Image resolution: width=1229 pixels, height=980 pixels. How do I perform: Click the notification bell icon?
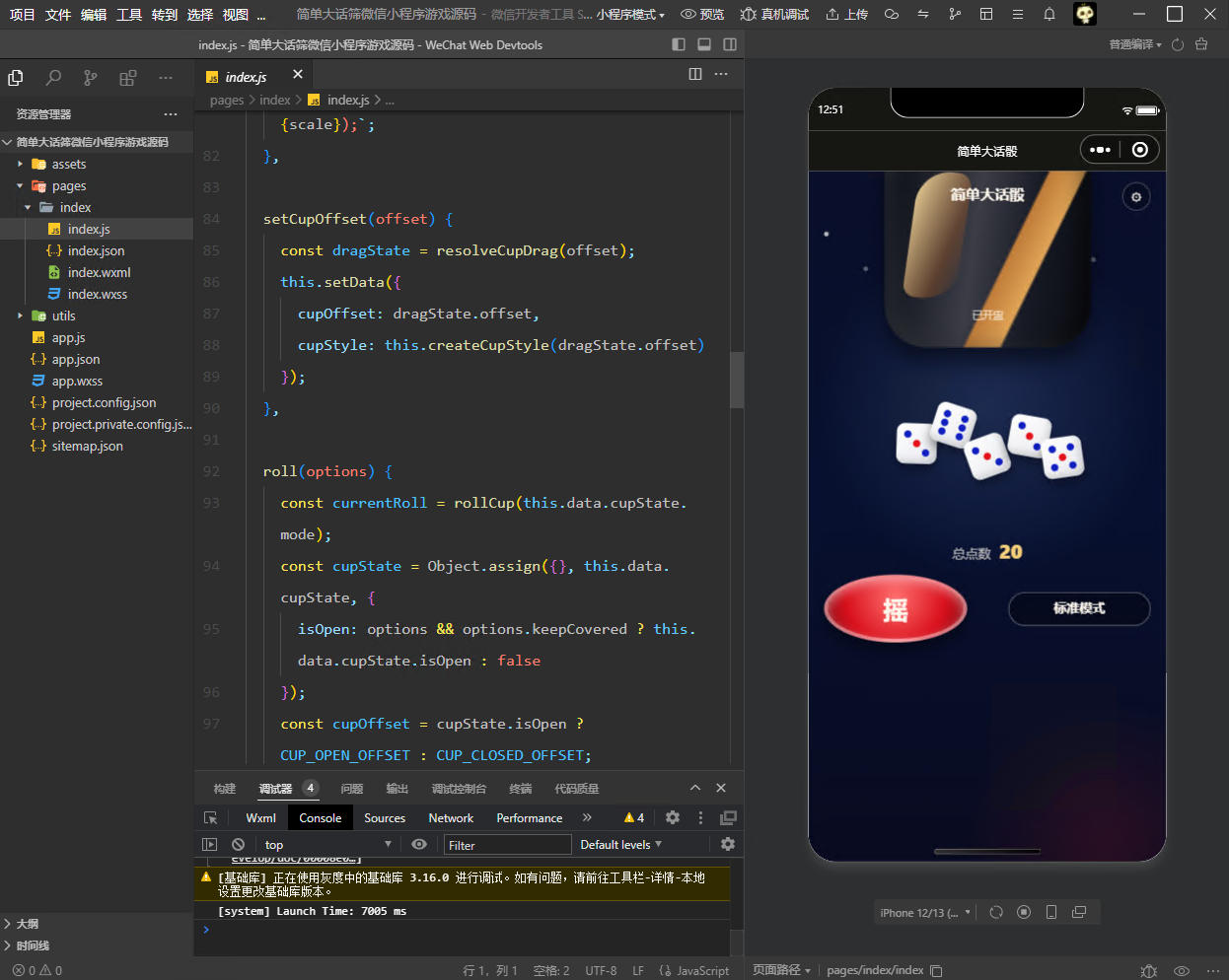point(1049,14)
